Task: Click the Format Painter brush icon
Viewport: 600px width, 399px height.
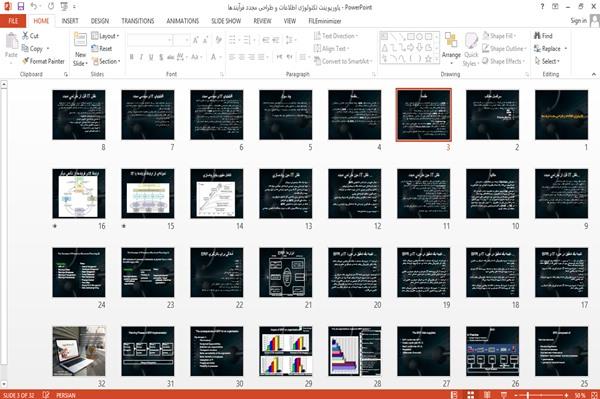Action: pyautogui.click(x=25, y=61)
